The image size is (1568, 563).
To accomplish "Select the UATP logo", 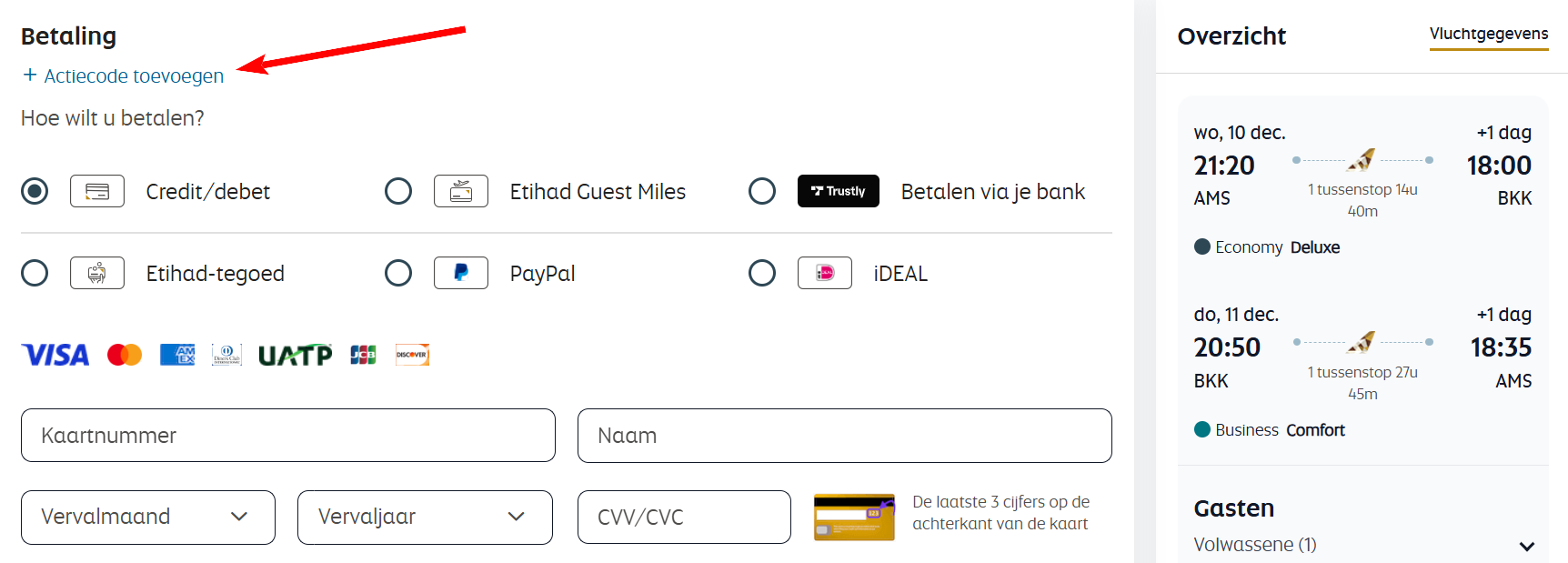I will [x=295, y=353].
